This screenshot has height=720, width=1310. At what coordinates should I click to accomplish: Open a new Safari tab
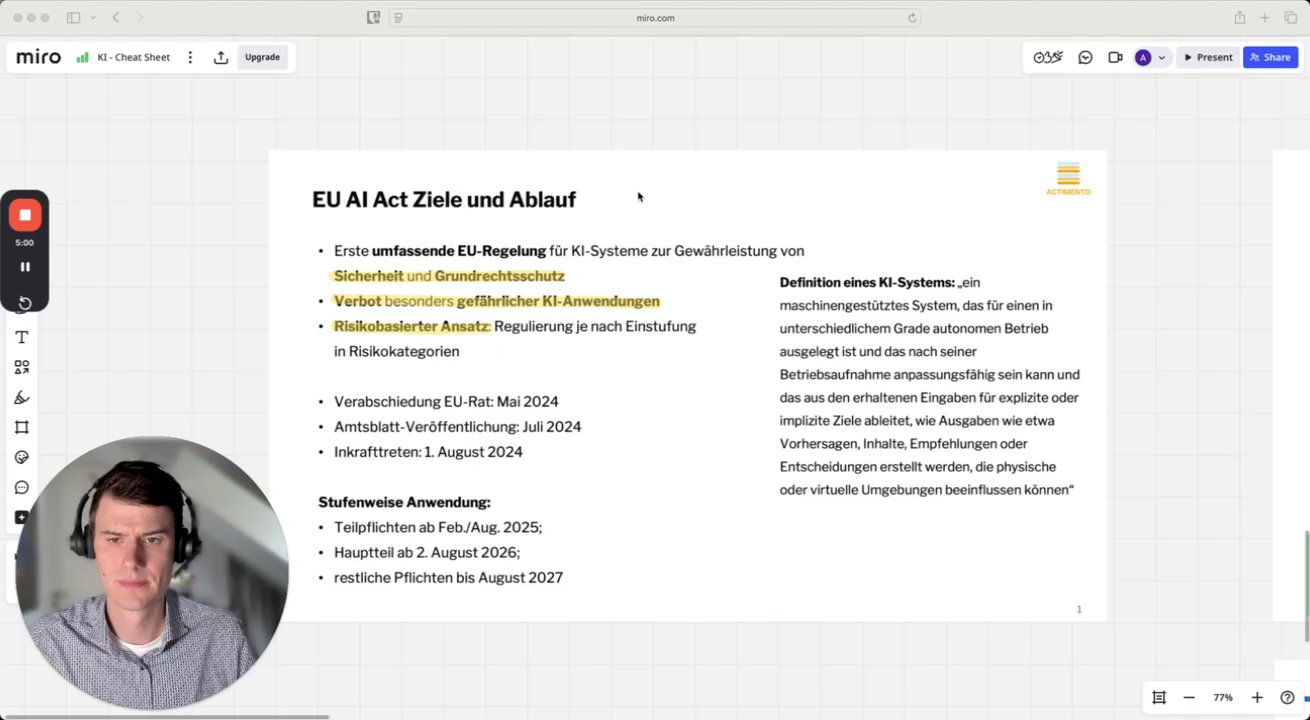coord(1264,17)
